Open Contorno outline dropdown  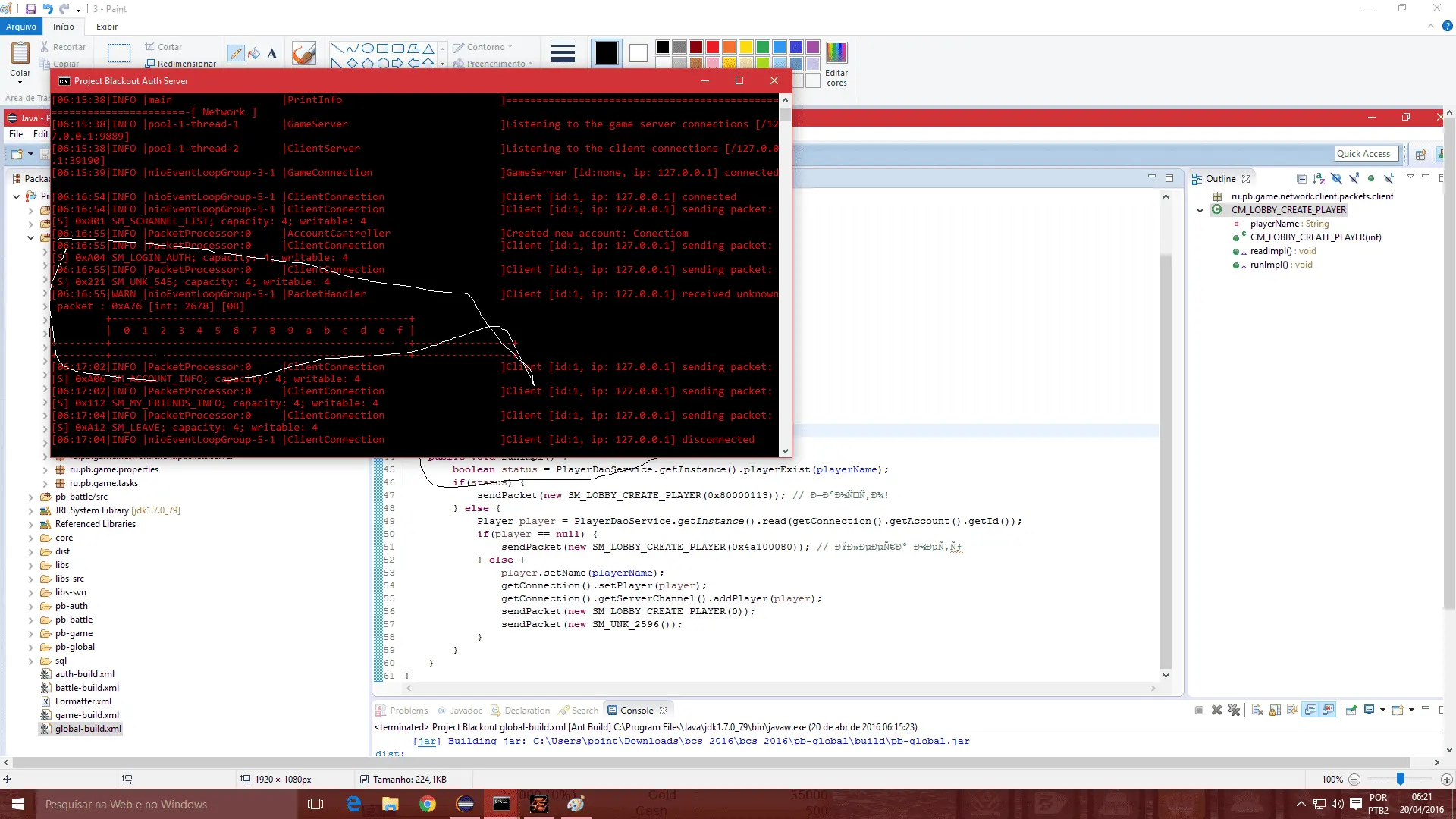pos(483,47)
